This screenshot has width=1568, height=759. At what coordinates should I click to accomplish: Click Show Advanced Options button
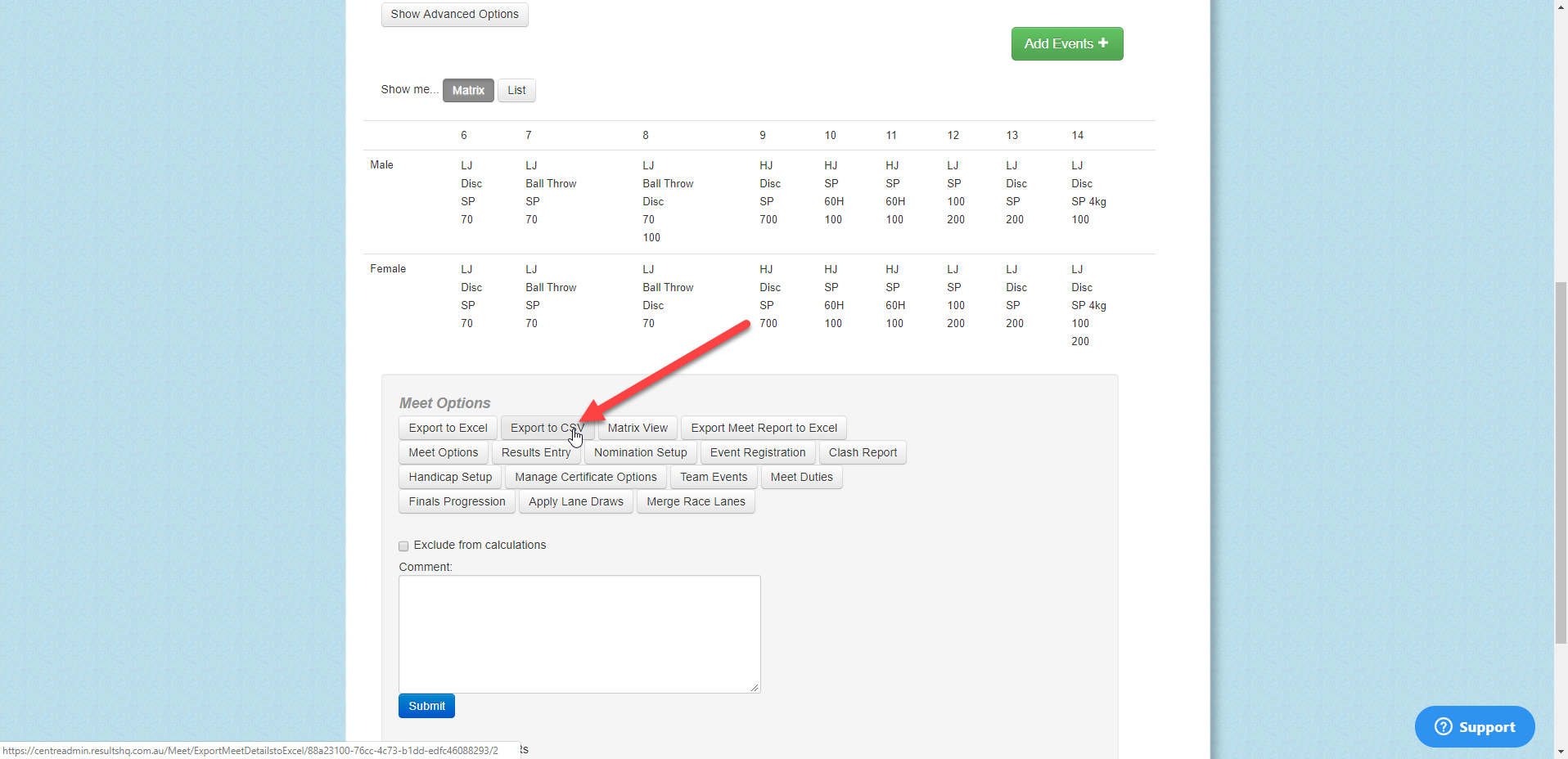454,15
